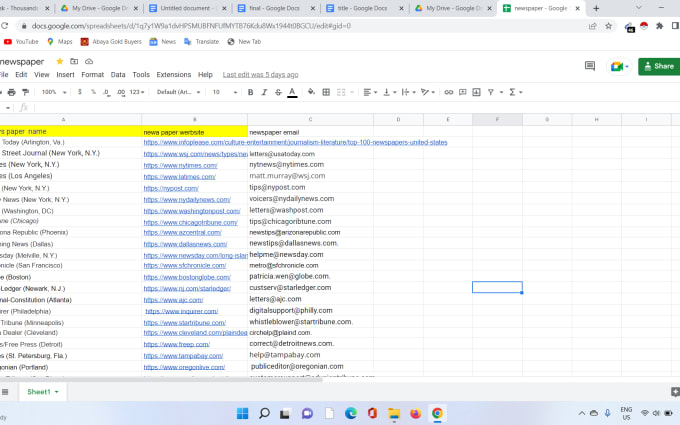The image size is (680, 425).
Task: Open the Extensions menu
Action: tap(173, 75)
